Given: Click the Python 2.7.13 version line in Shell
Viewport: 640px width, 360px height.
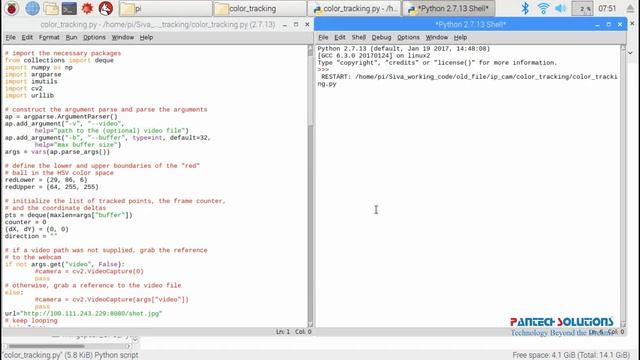Looking at the screenshot, I should pyautogui.click(x=404, y=49).
